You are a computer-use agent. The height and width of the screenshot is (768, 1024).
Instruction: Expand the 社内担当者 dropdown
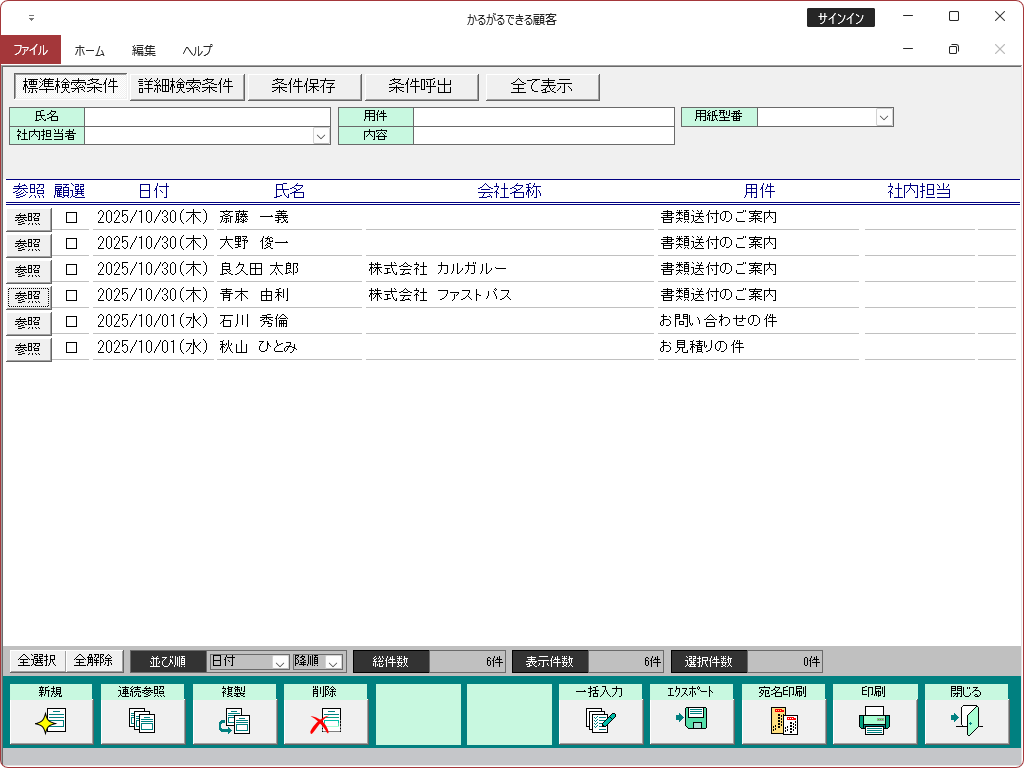click(321, 136)
